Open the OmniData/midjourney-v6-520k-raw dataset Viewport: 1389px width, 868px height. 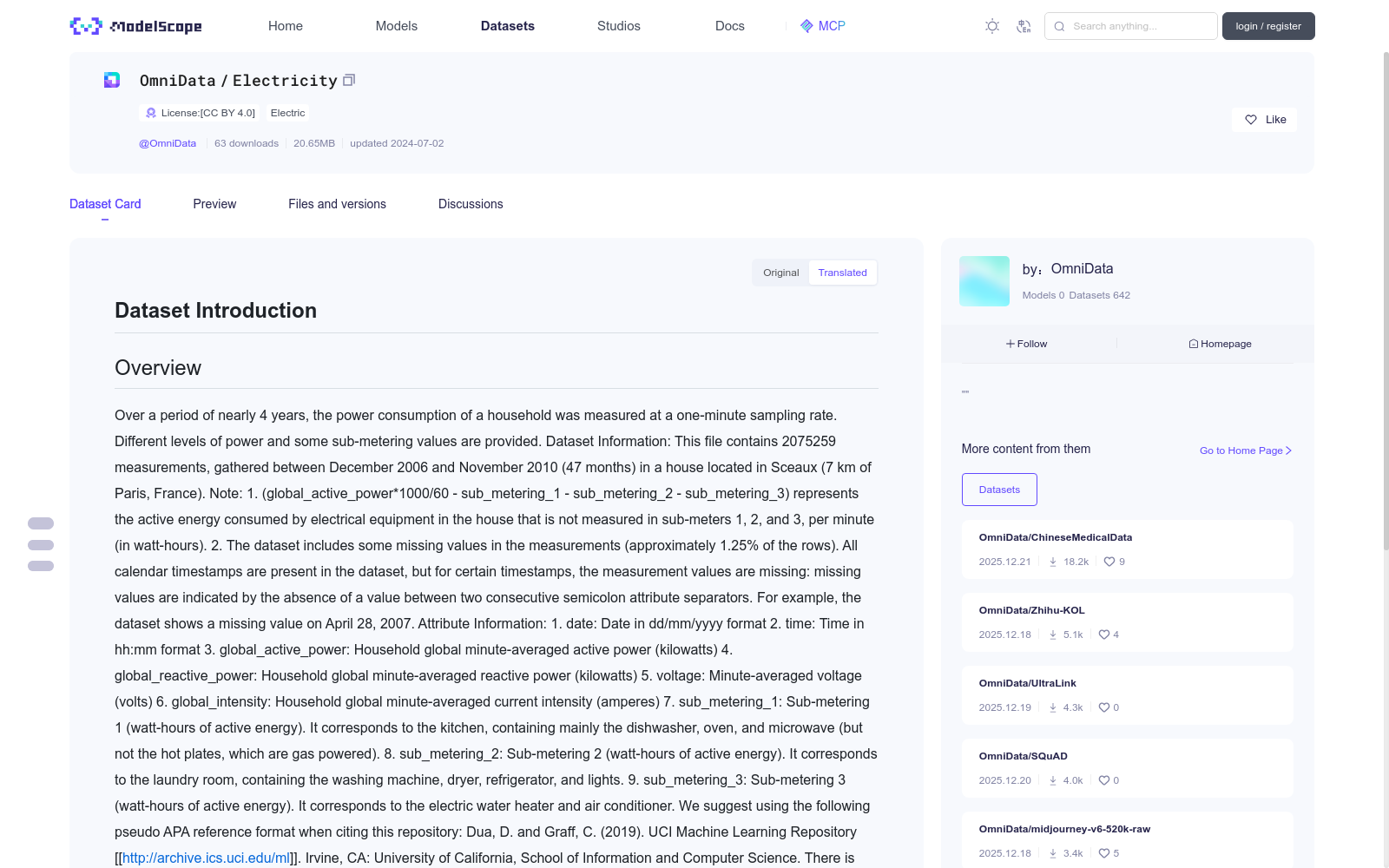point(1065,829)
